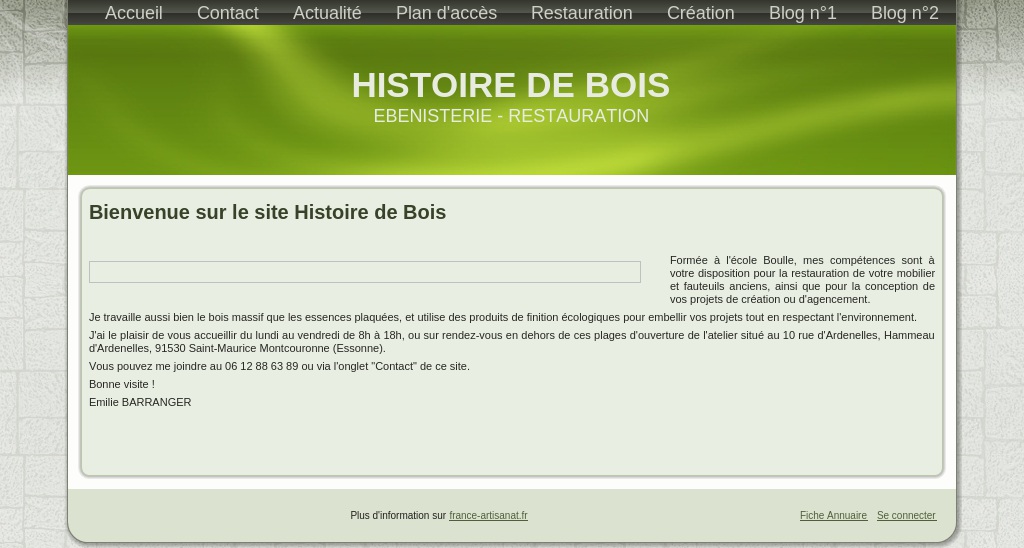Open the Actualité section

[x=327, y=12]
